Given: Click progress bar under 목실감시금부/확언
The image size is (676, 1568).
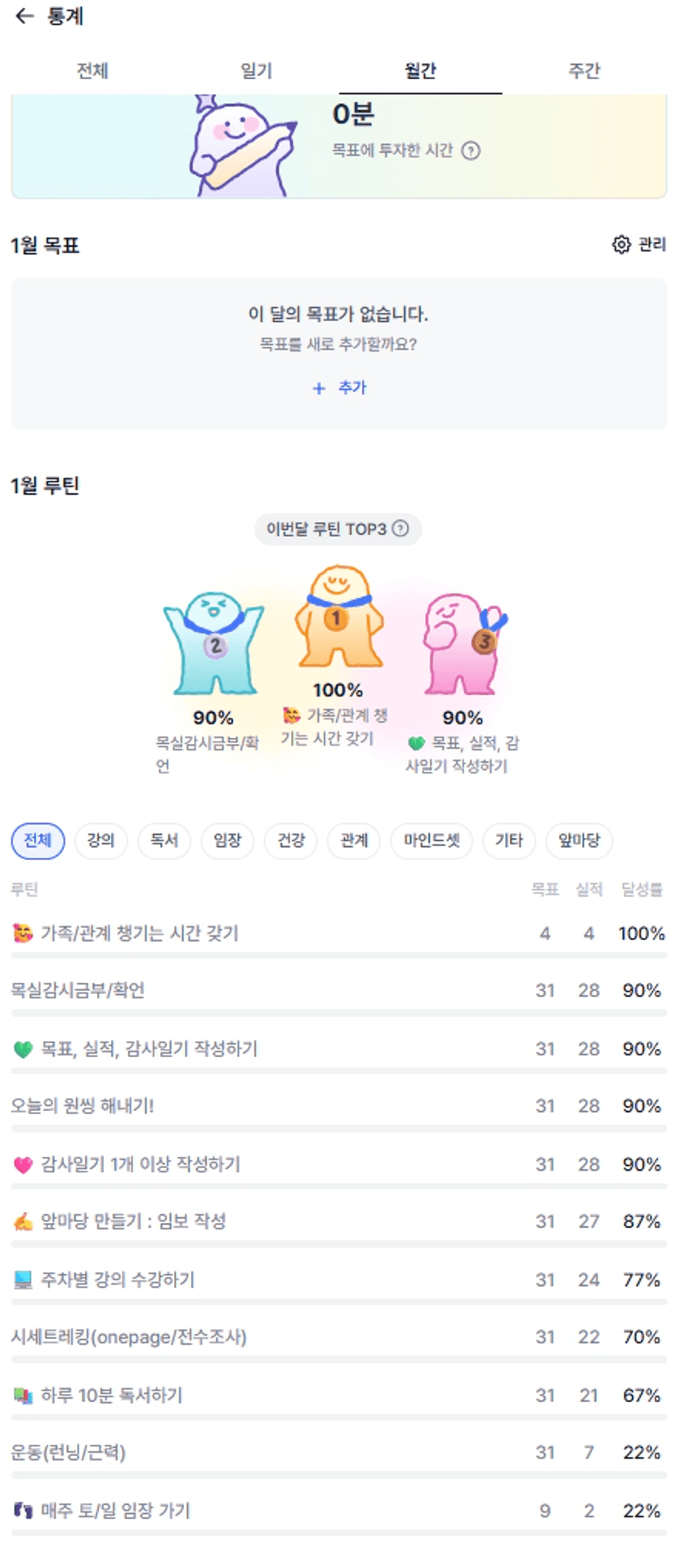Looking at the screenshot, I should pos(338,1014).
